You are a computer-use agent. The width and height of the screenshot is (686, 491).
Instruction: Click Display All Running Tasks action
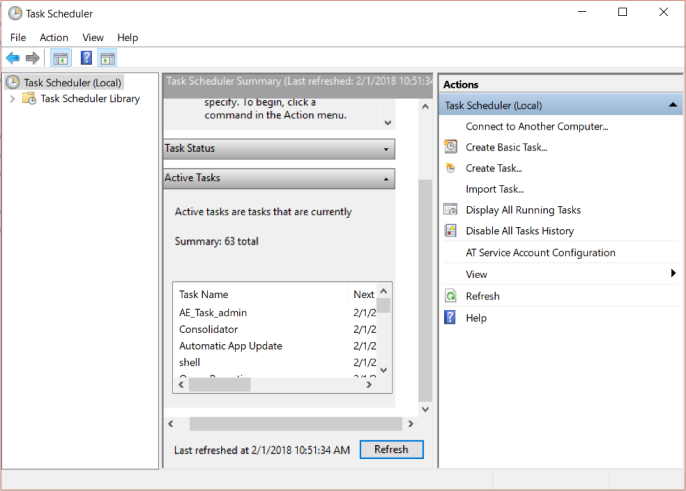tap(523, 210)
